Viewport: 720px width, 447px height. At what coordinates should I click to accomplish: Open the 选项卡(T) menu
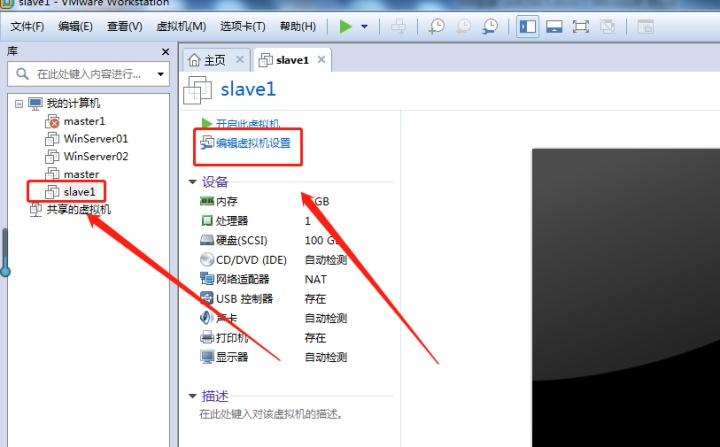242,27
